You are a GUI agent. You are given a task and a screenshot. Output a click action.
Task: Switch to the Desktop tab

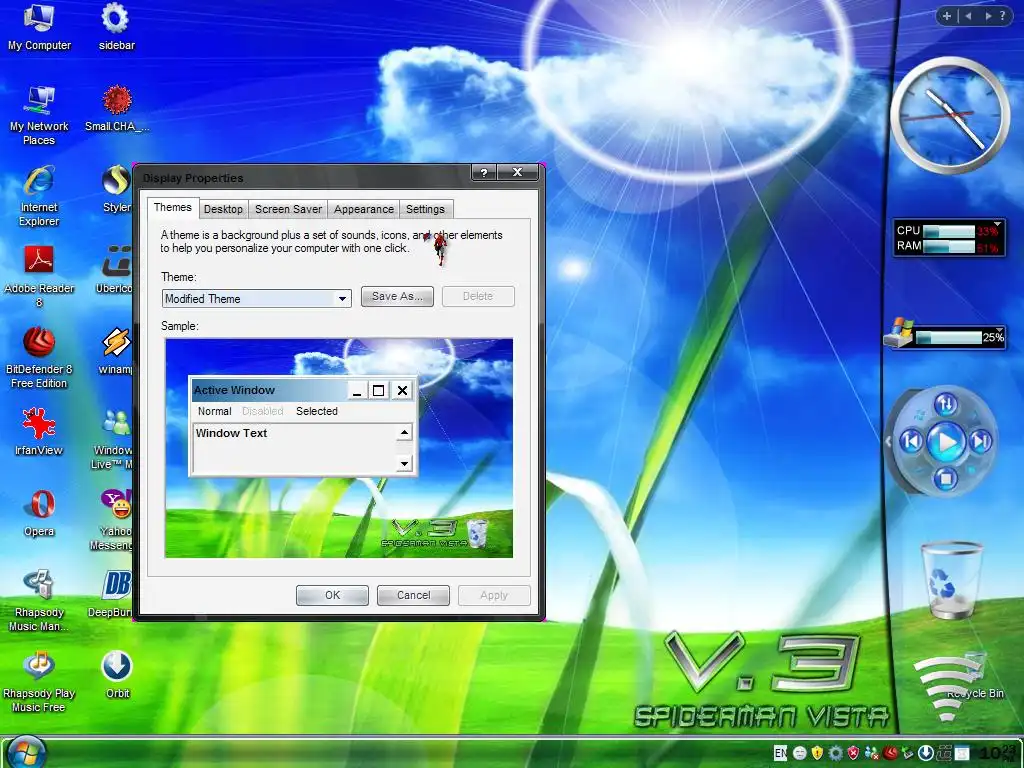pyautogui.click(x=223, y=209)
